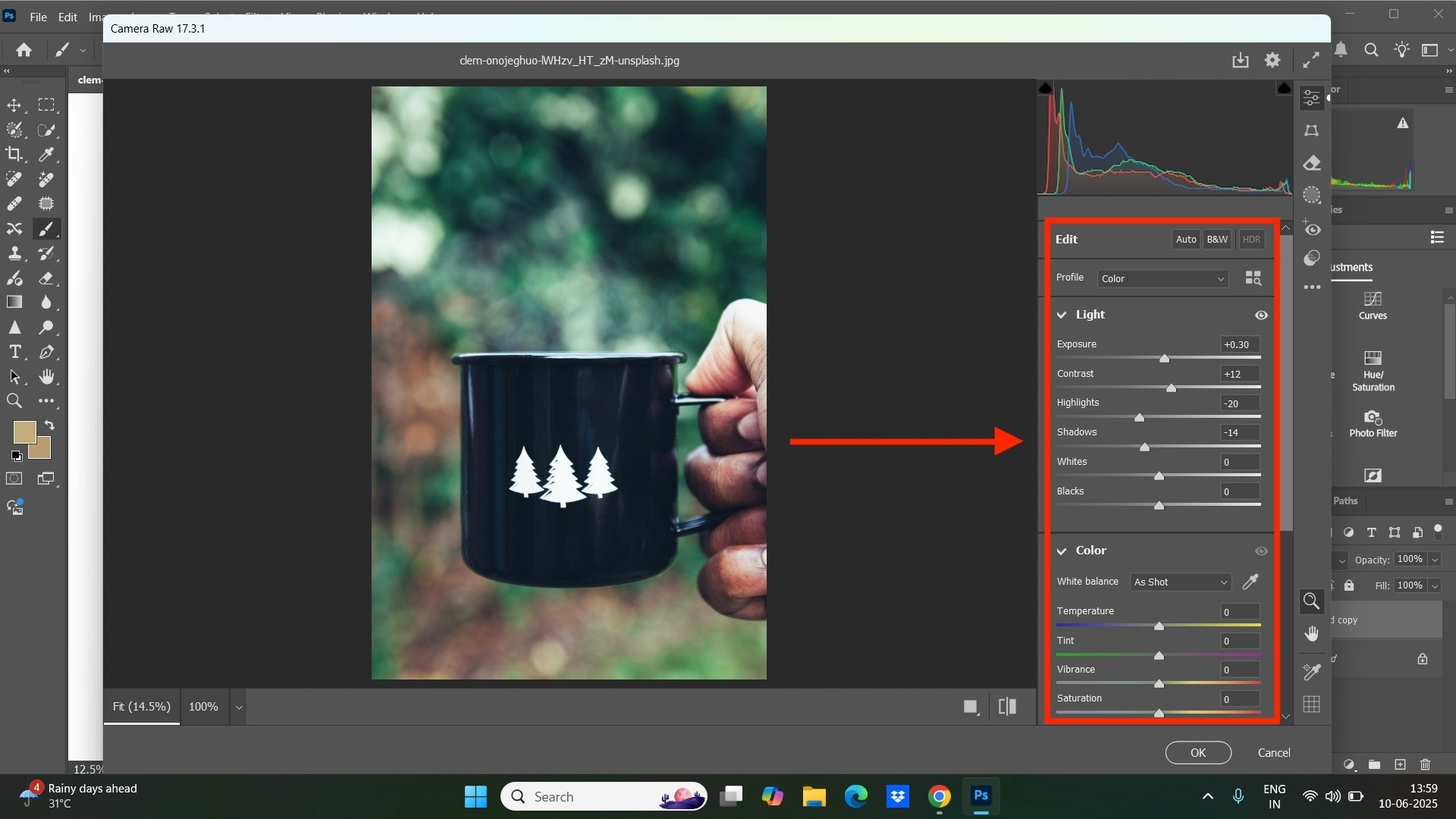This screenshot has height=819, width=1456.
Task: Toggle Camera Raw full screen mode
Action: [x=1311, y=61]
